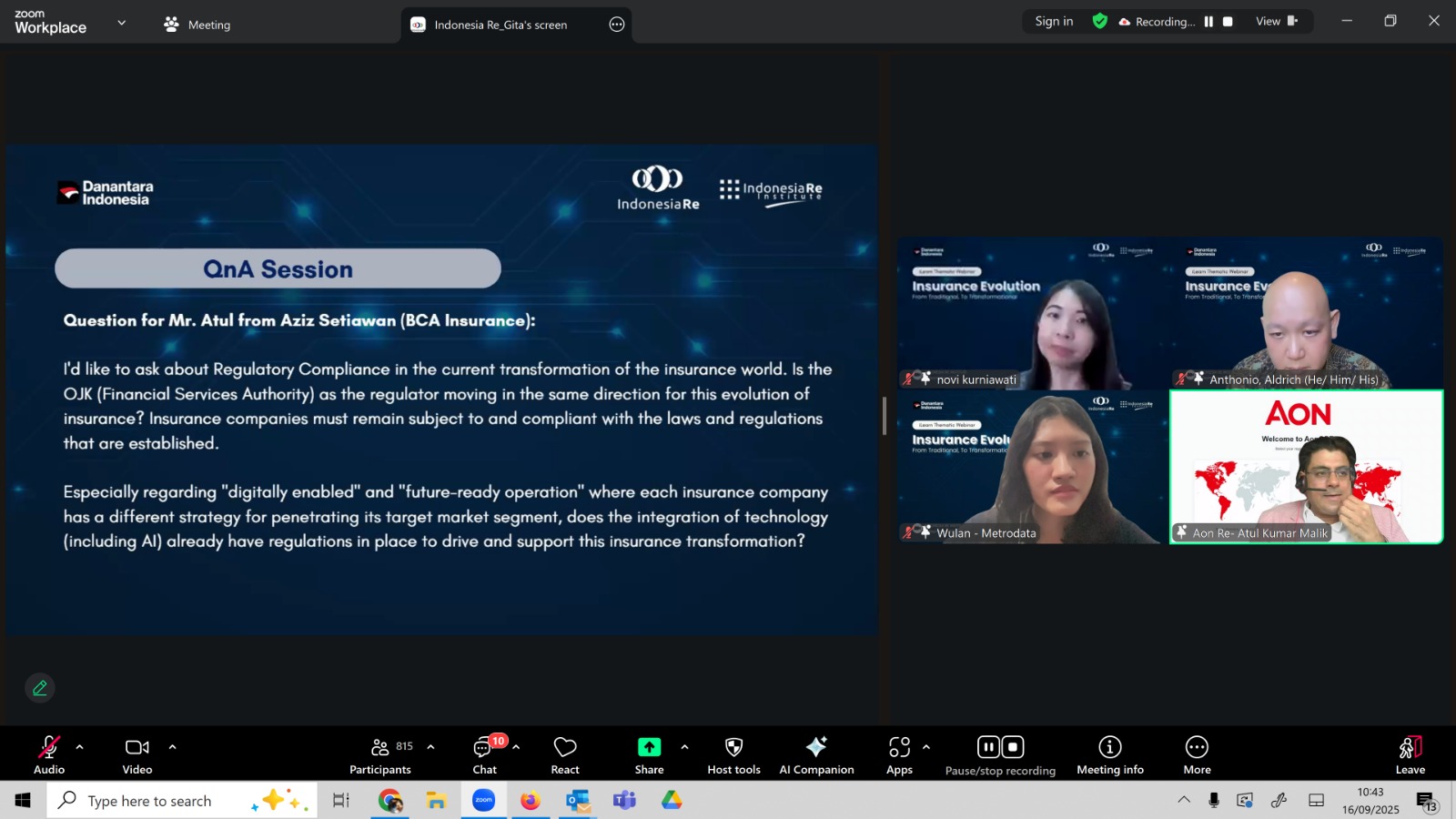Open Host tools shield icon
The height and width of the screenshot is (819, 1456).
pos(733,754)
